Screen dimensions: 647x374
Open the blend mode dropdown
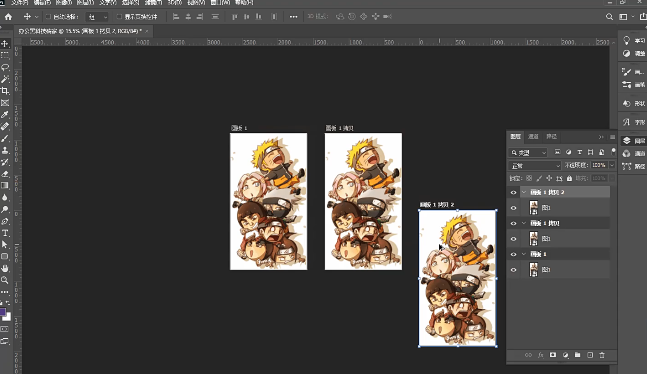coord(535,166)
